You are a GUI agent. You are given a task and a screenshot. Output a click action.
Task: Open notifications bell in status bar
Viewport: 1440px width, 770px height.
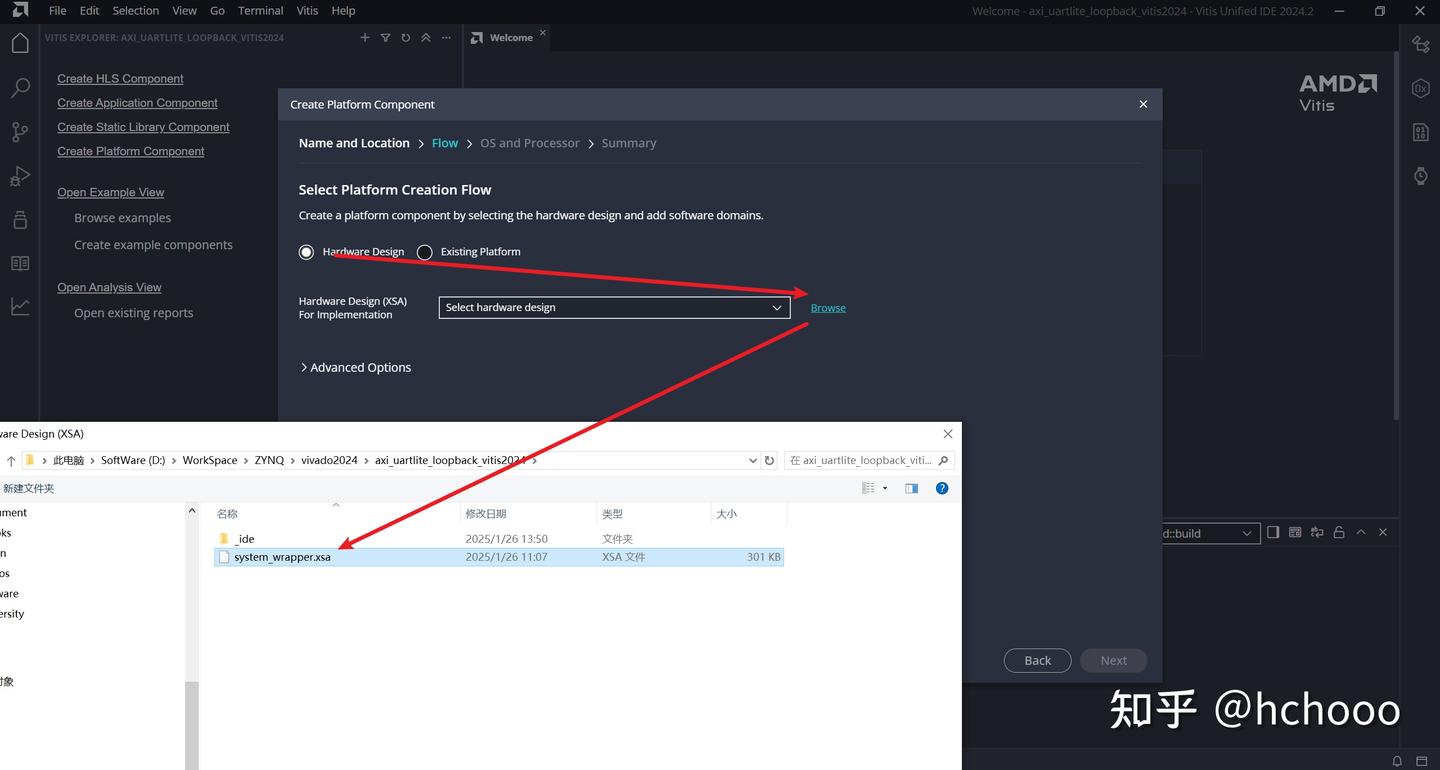(1397, 762)
